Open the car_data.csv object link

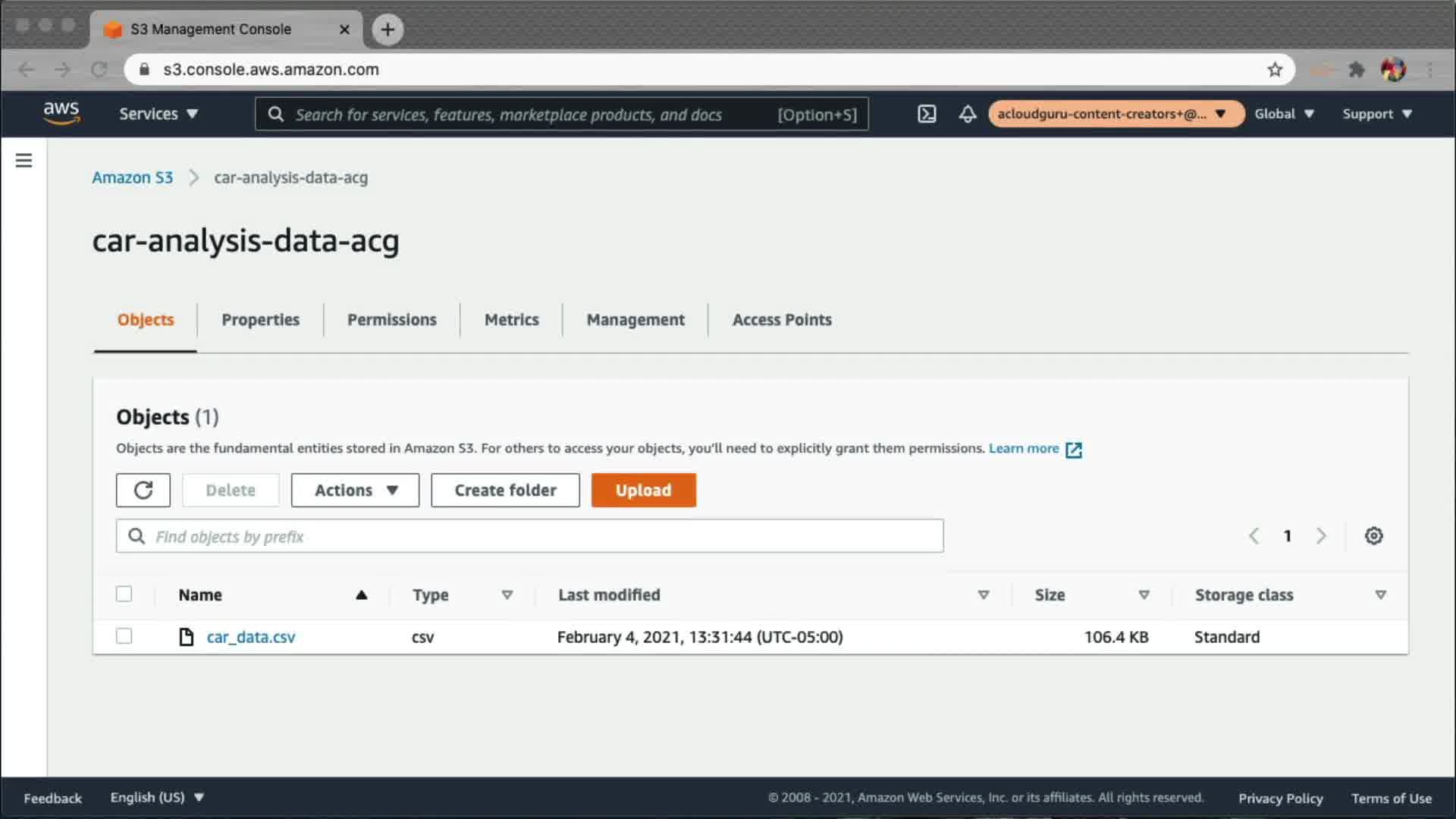tap(250, 637)
